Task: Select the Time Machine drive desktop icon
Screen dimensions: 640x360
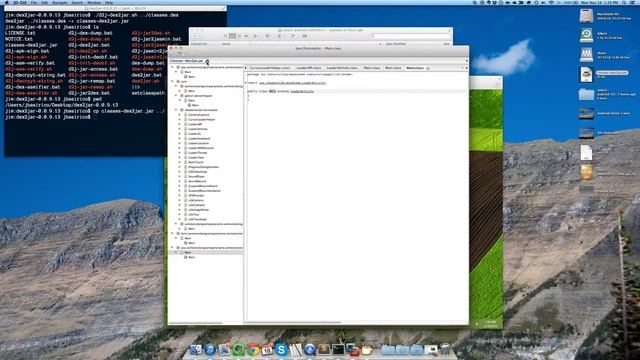Action: coord(586,35)
